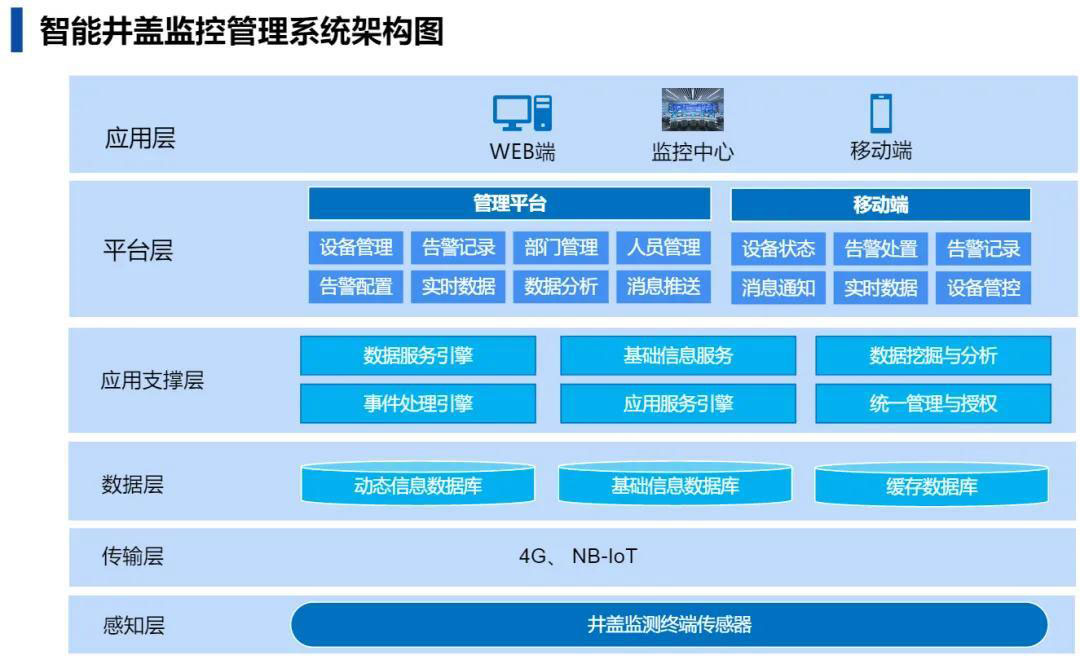Click the 人员管理 box
Image resolution: width=1080 pixels, height=660 pixels.
pyautogui.click(x=663, y=248)
